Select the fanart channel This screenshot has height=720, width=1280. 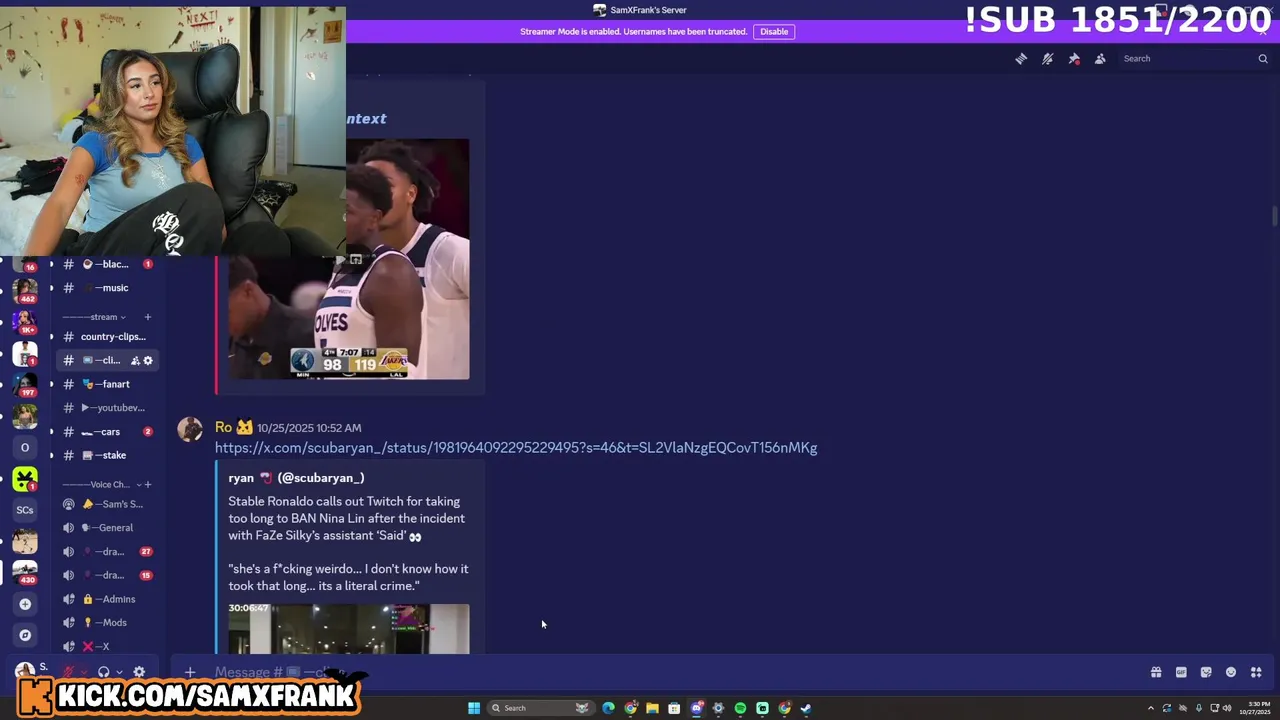[x=106, y=384]
